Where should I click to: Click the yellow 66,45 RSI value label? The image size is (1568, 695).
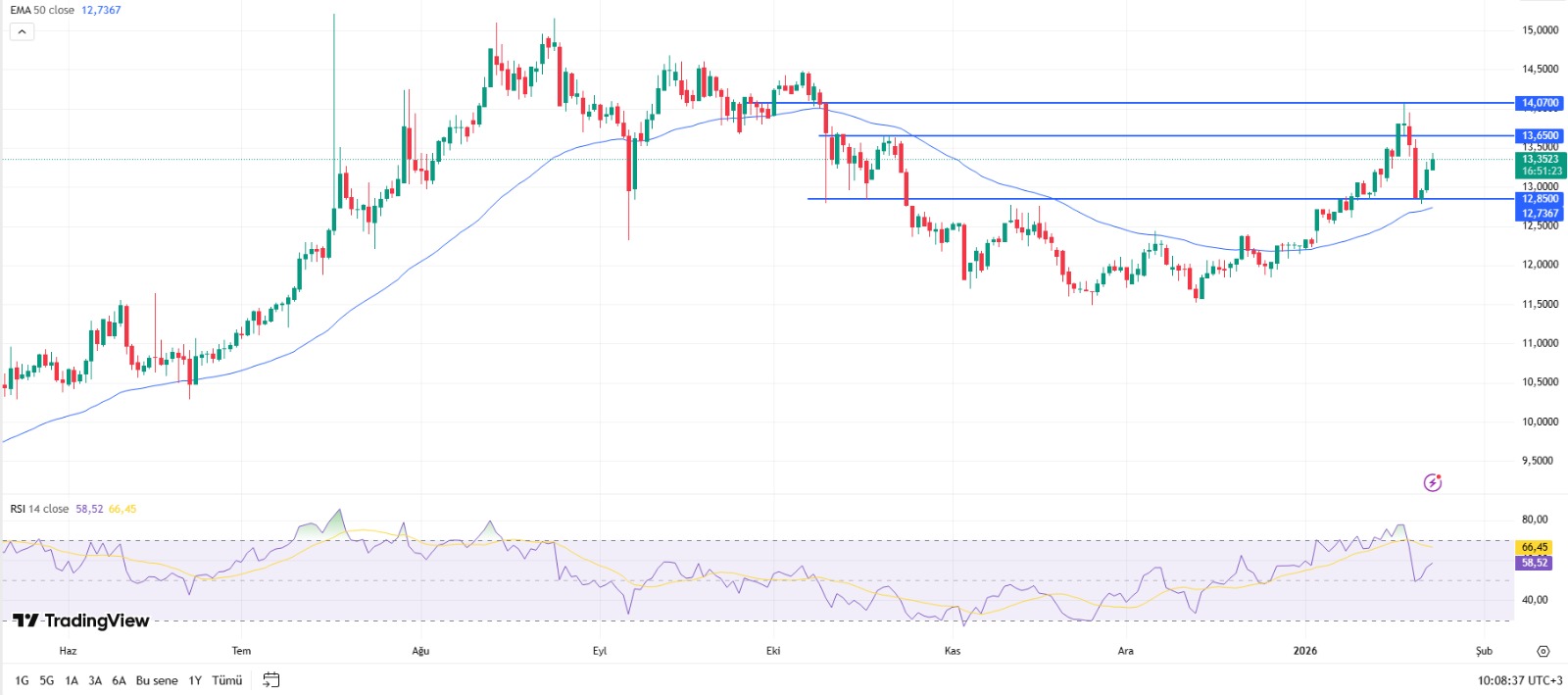[x=1534, y=547]
